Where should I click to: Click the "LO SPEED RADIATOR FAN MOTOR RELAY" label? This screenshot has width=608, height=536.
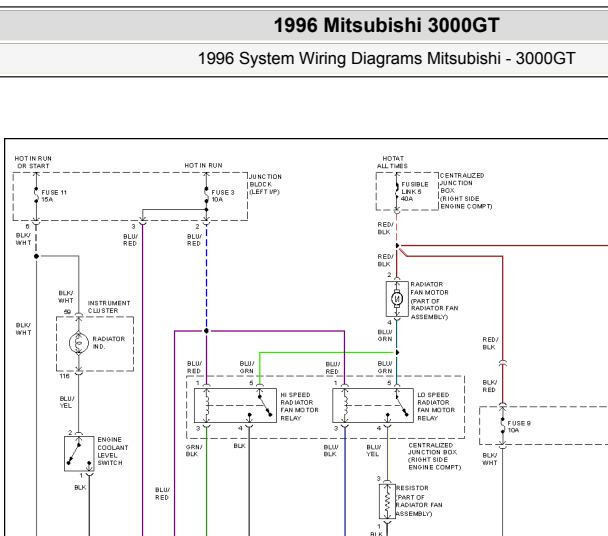[x=436, y=406]
